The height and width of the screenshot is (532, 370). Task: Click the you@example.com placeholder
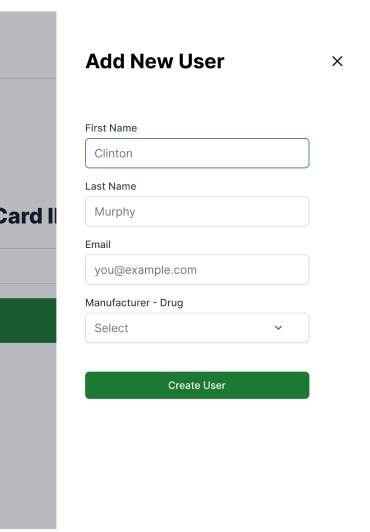pos(145,270)
